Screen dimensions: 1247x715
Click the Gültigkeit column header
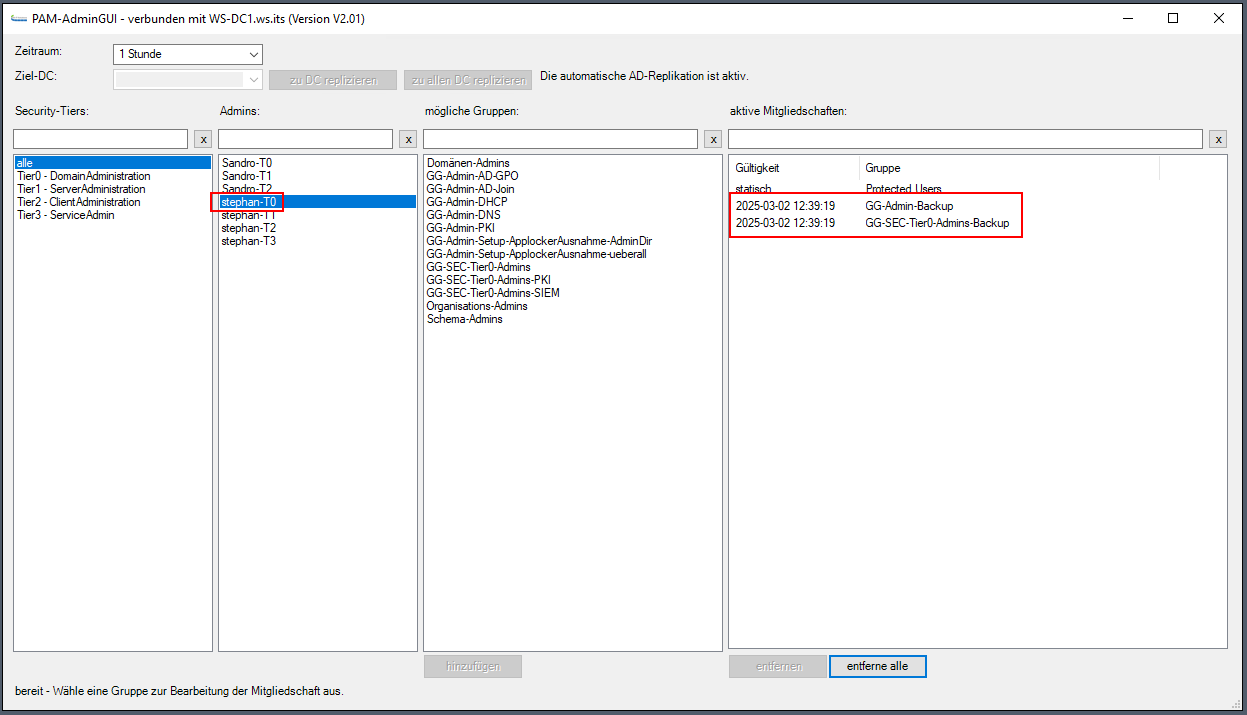coord(794,168)
